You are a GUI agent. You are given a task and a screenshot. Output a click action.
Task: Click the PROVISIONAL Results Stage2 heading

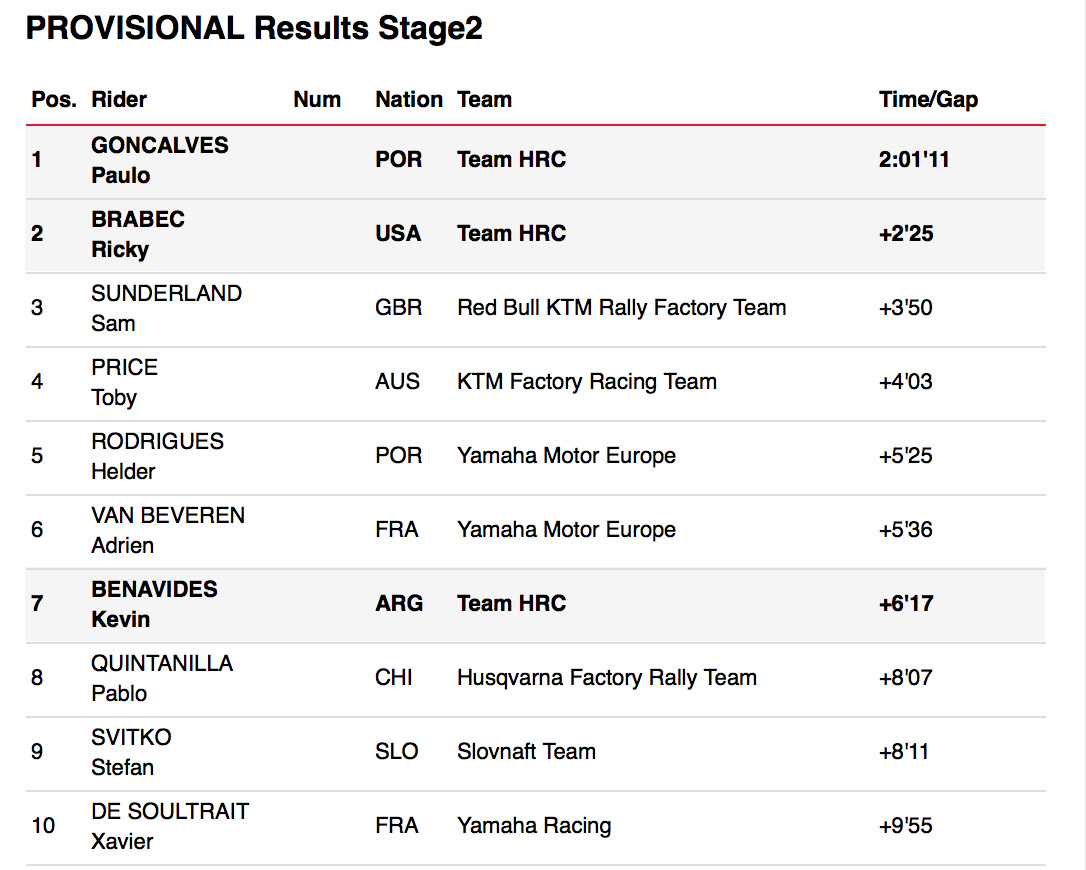[x=254, y=28]
